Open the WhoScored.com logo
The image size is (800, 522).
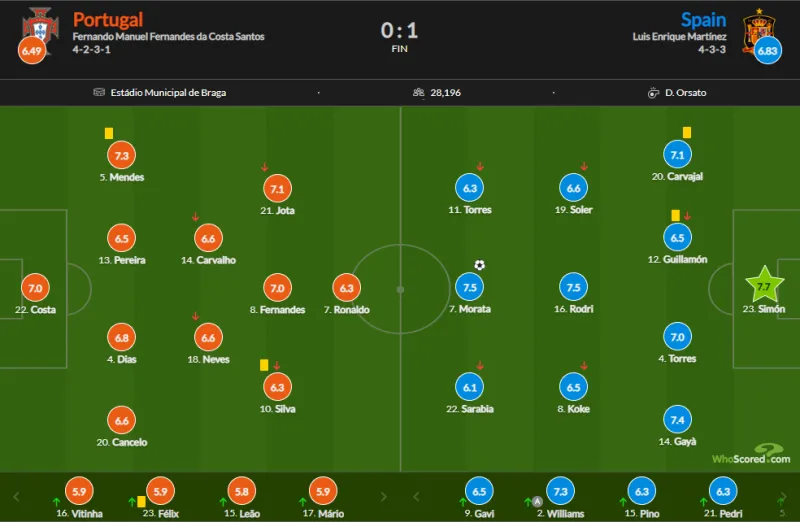pos(751,454)
